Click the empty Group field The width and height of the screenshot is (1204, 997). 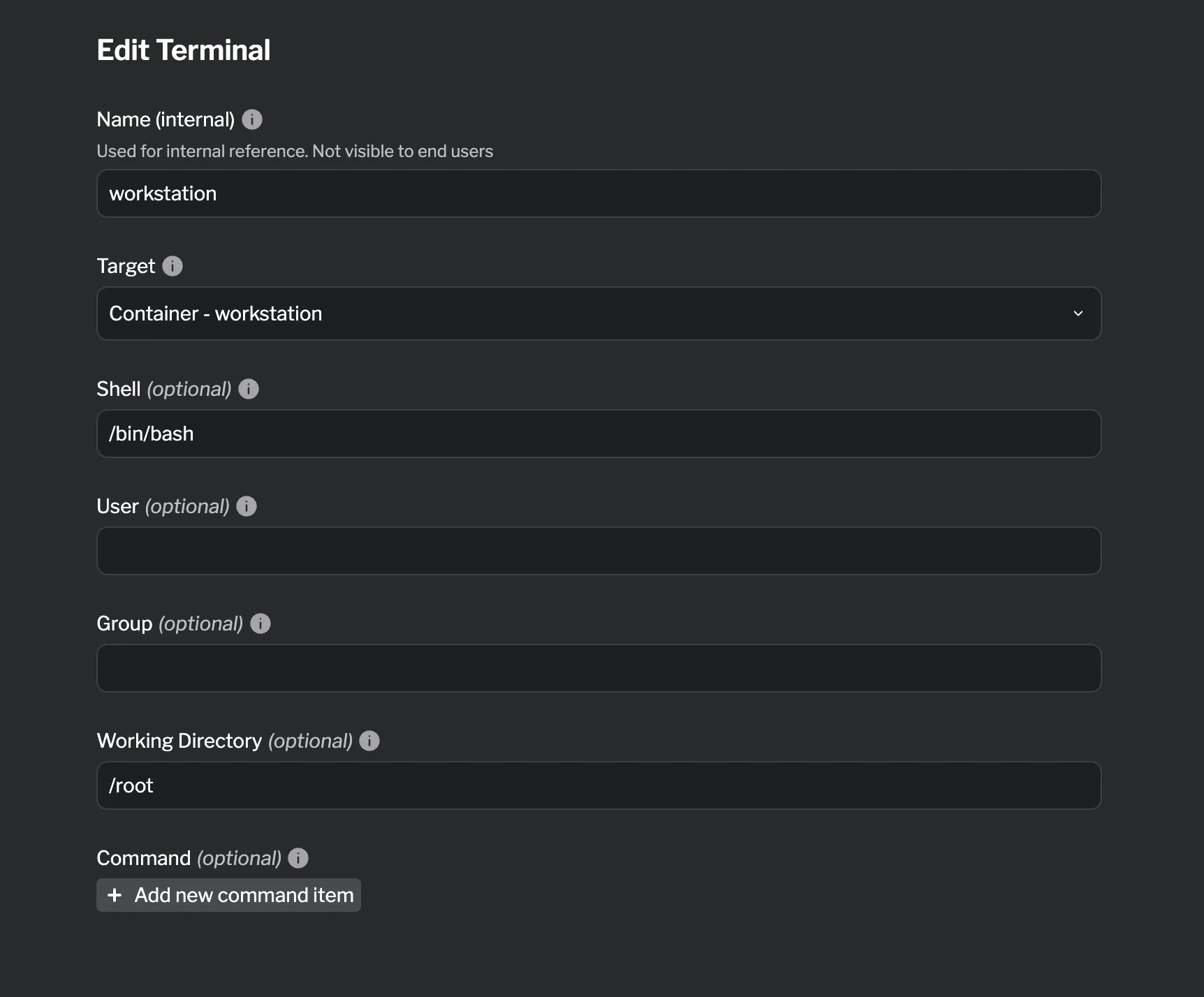[x=598, y=668]
